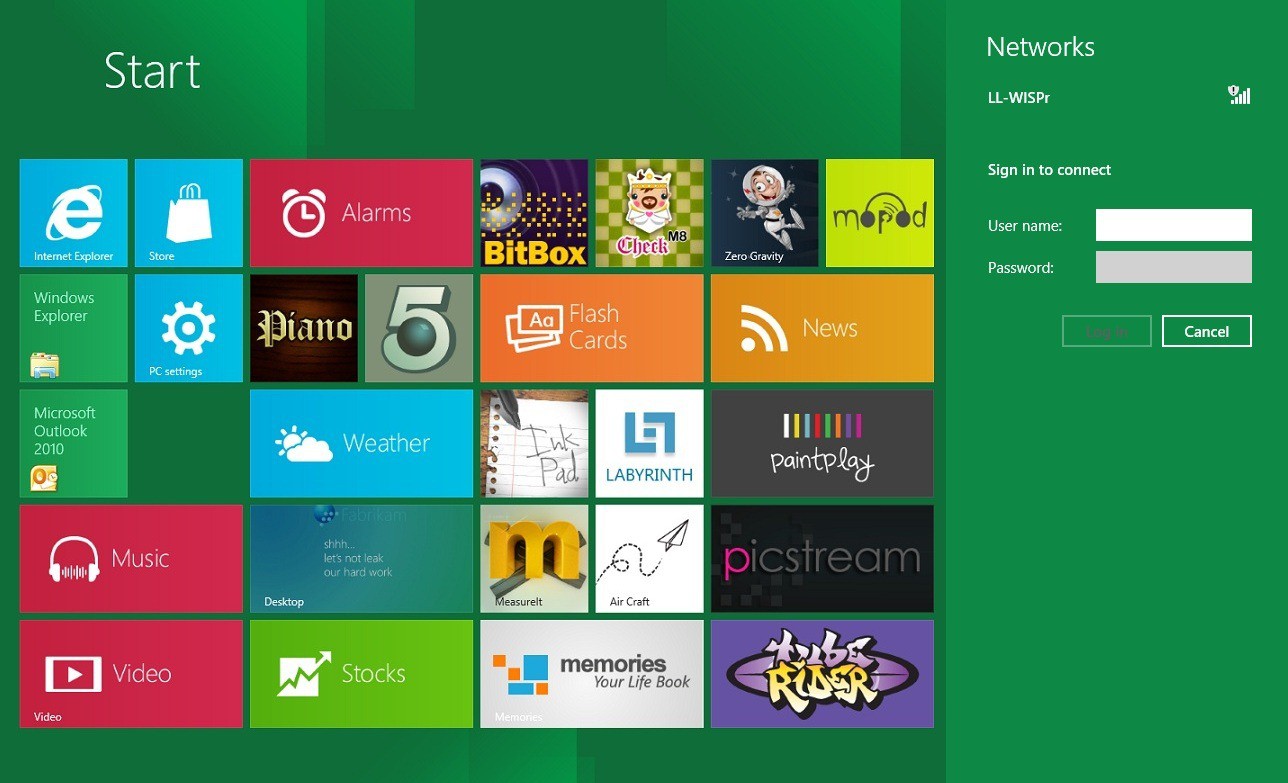Viewport: 1288px width, 783px height.
Task: Launch Microsoft Outlook 2010
Action: [x=72, y=442]
